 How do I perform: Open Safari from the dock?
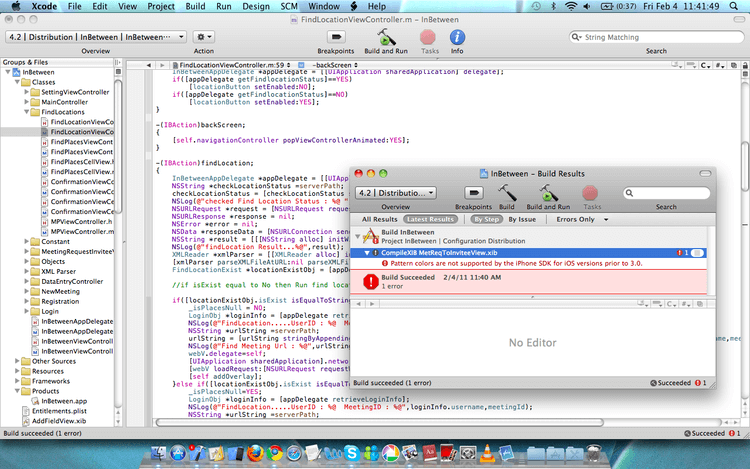coord(294,453)
